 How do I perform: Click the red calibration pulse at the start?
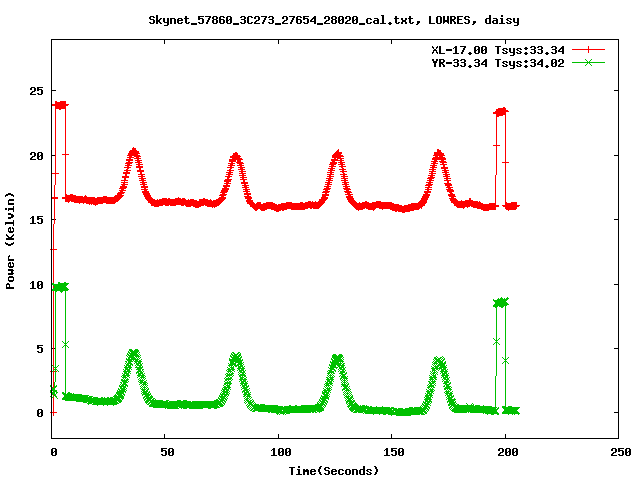click(x=60, y=105)
